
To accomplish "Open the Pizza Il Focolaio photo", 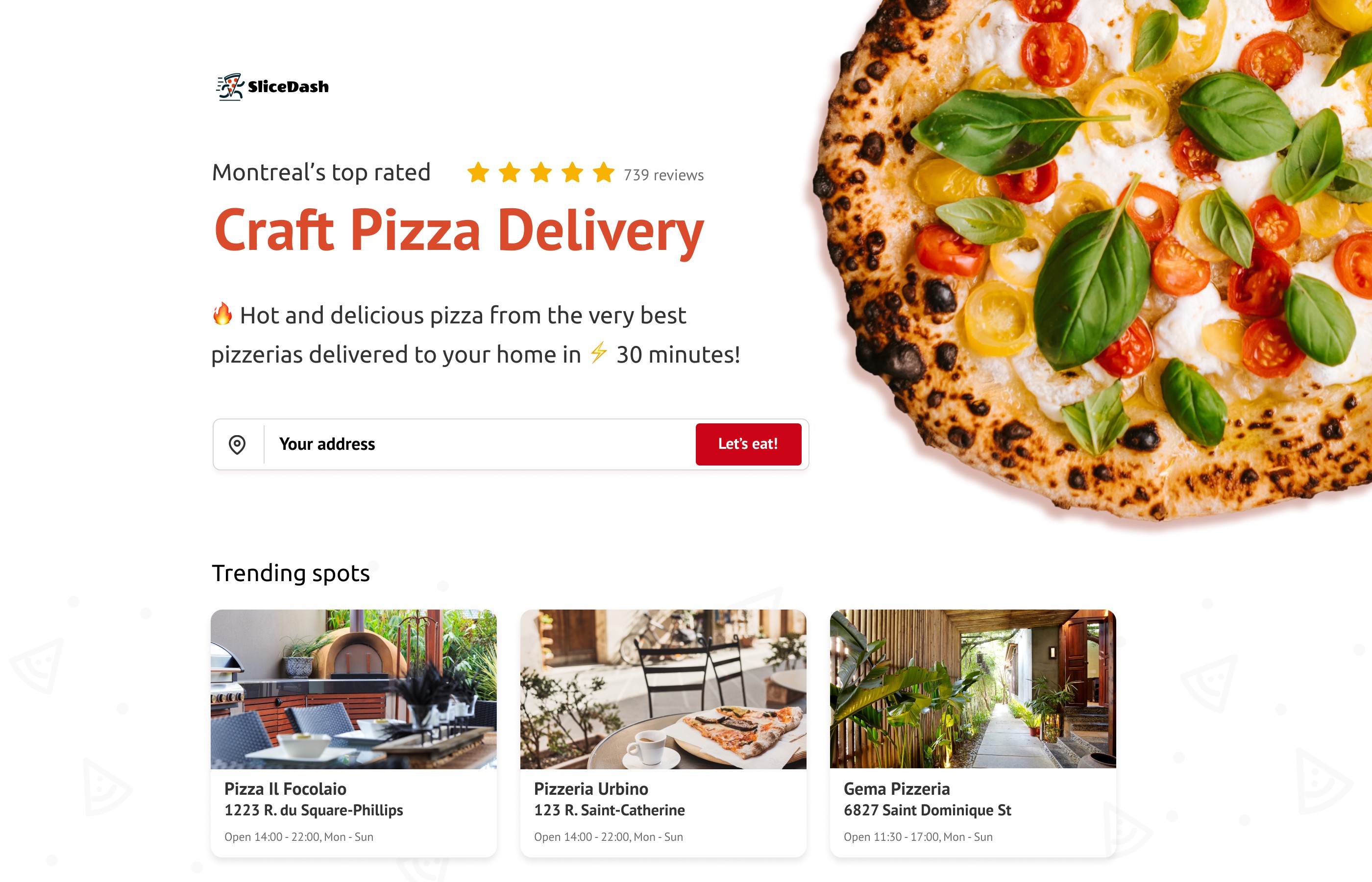I will pyautogui.click(x=353, y=689).
